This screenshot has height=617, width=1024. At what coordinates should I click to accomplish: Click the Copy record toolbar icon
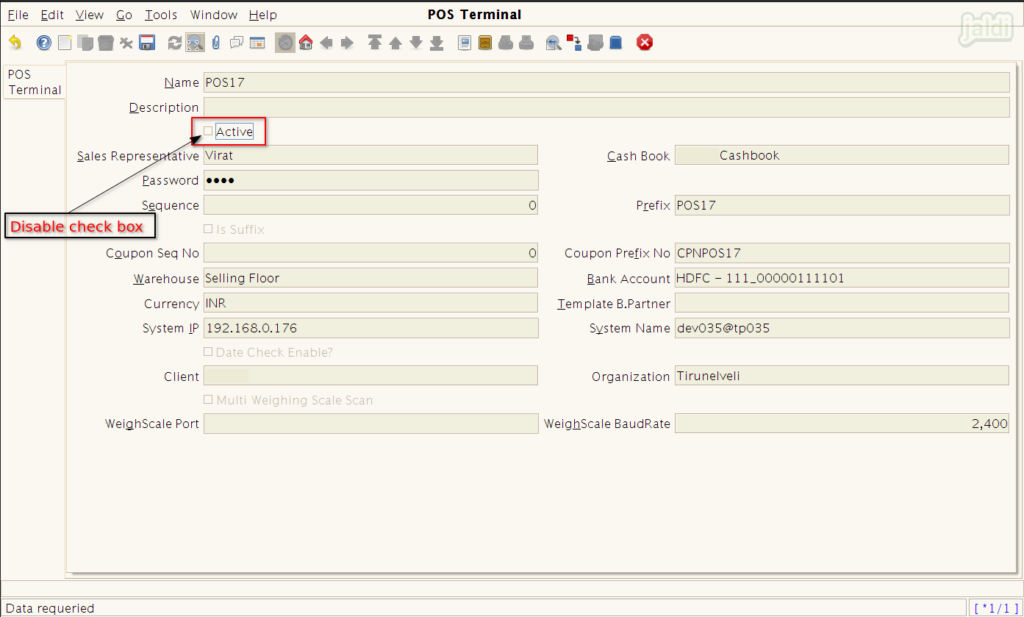(x=85, y=43)
